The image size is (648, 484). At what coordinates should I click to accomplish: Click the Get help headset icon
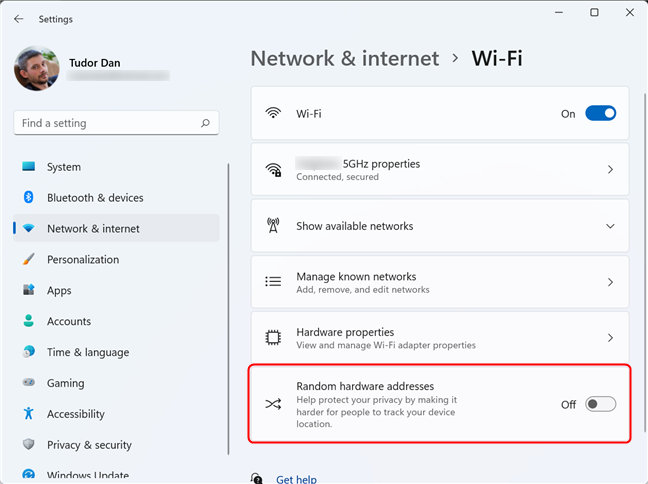[257, 478]
